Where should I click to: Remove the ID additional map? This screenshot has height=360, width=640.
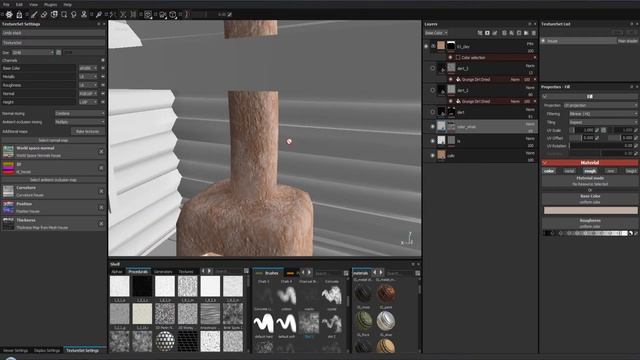coord(101,168)
